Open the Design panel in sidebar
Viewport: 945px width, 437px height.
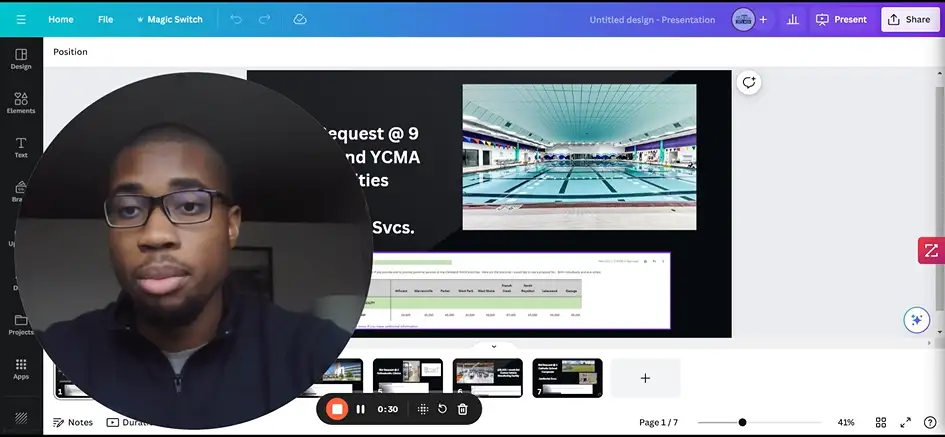click(x=21, y=58)
